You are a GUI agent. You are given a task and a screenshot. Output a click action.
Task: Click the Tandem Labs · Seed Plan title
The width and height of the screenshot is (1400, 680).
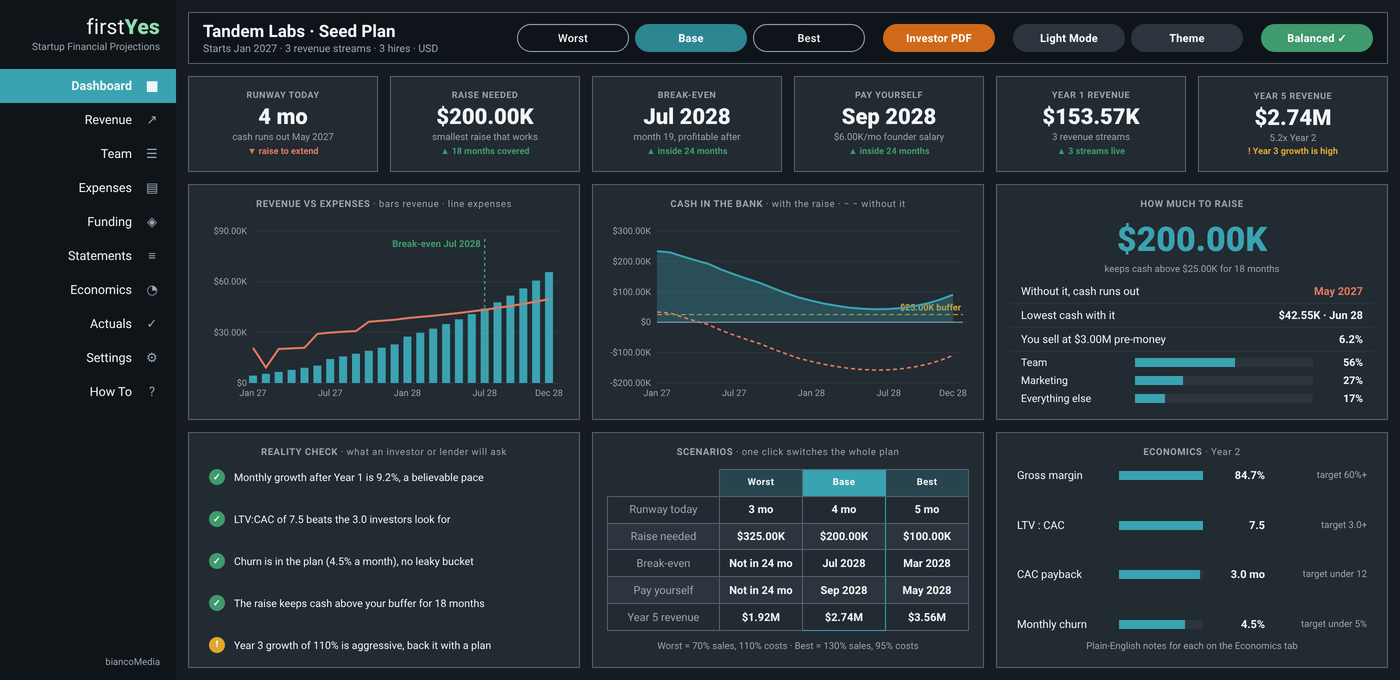click(x=299, y=31)
